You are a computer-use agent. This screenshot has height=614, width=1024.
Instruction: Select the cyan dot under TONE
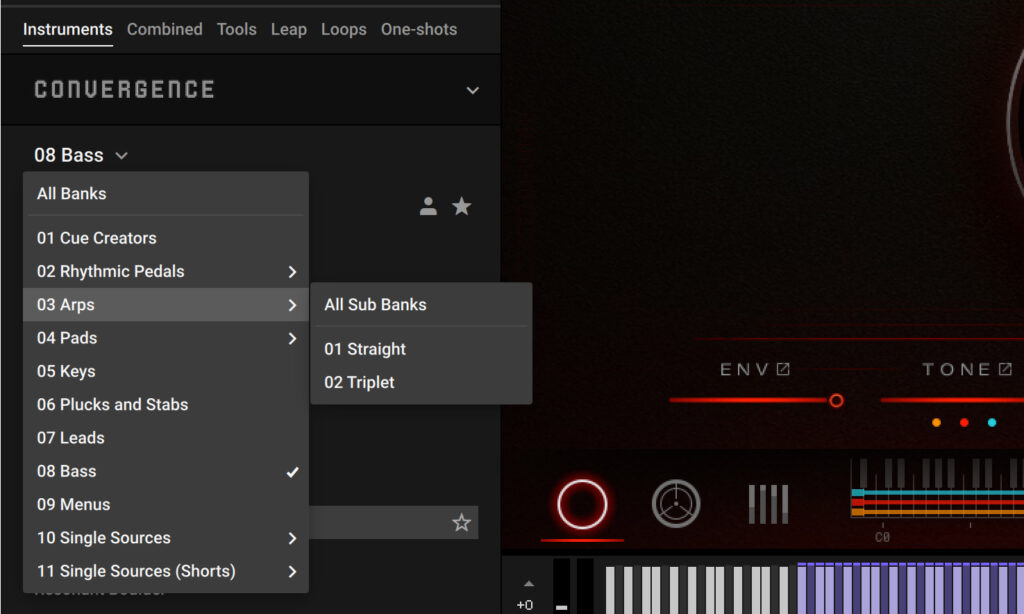991,422
